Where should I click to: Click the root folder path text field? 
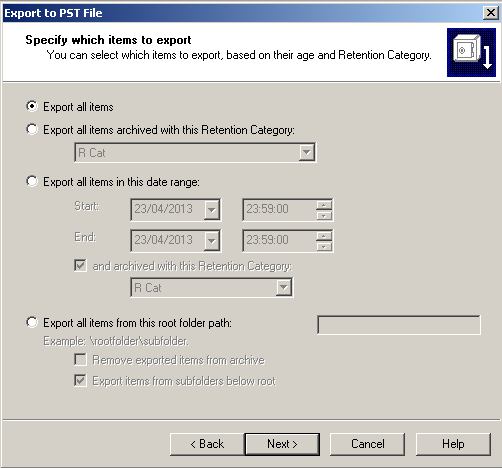point(399,324)
